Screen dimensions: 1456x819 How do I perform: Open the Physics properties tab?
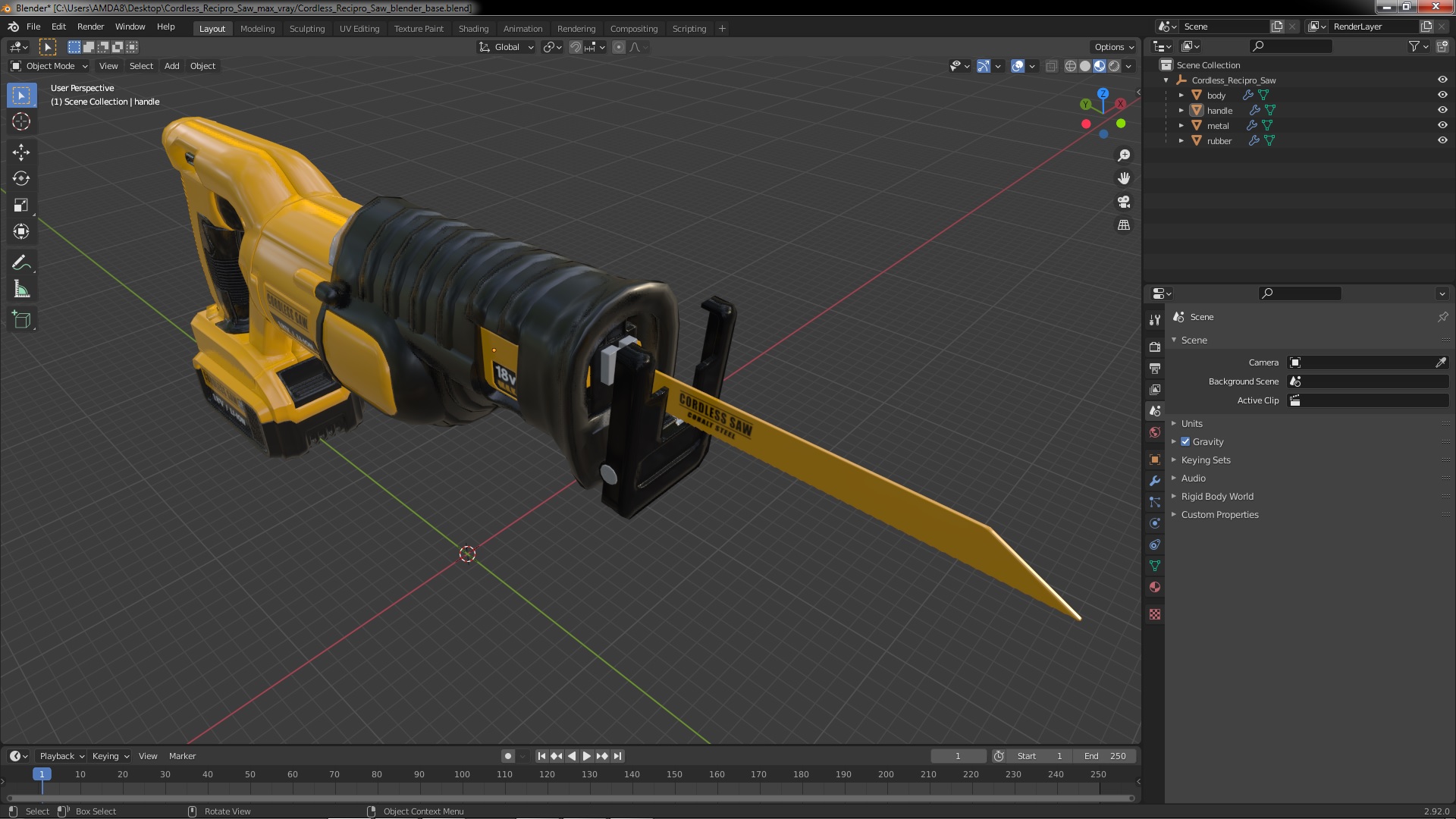point(1155,523)
